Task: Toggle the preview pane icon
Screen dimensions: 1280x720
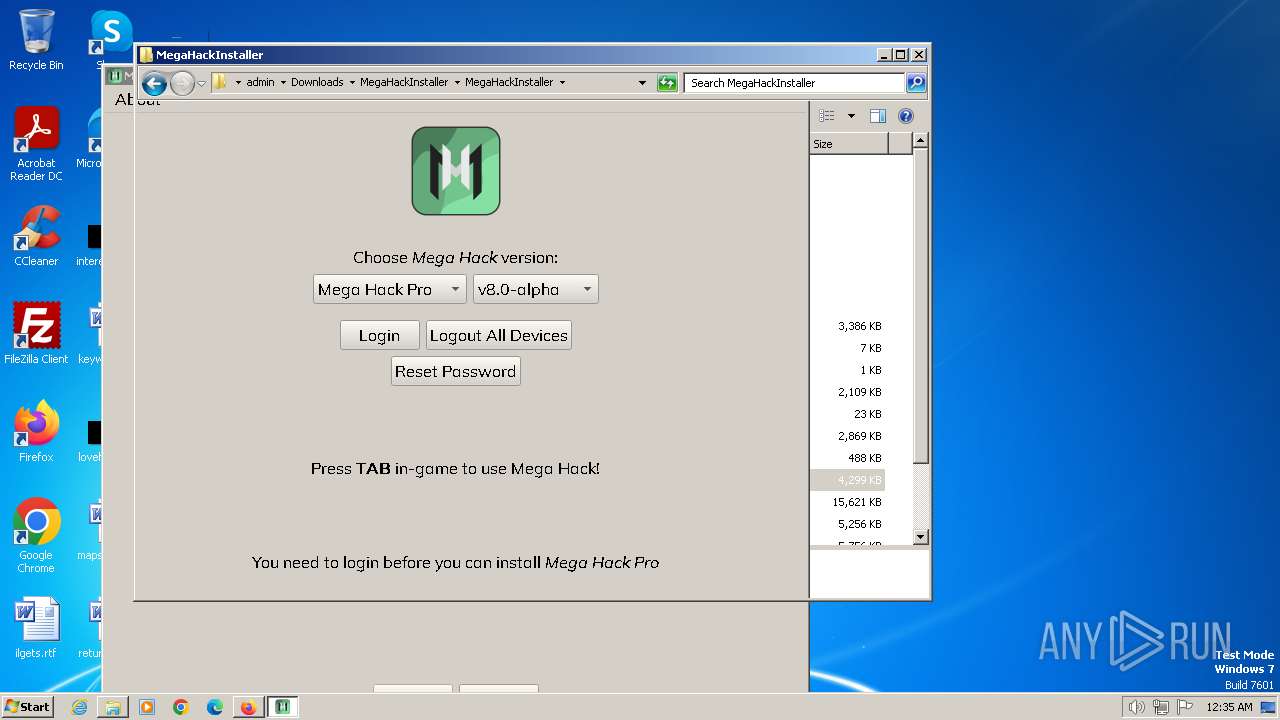Action: click(x=877, y=116)
